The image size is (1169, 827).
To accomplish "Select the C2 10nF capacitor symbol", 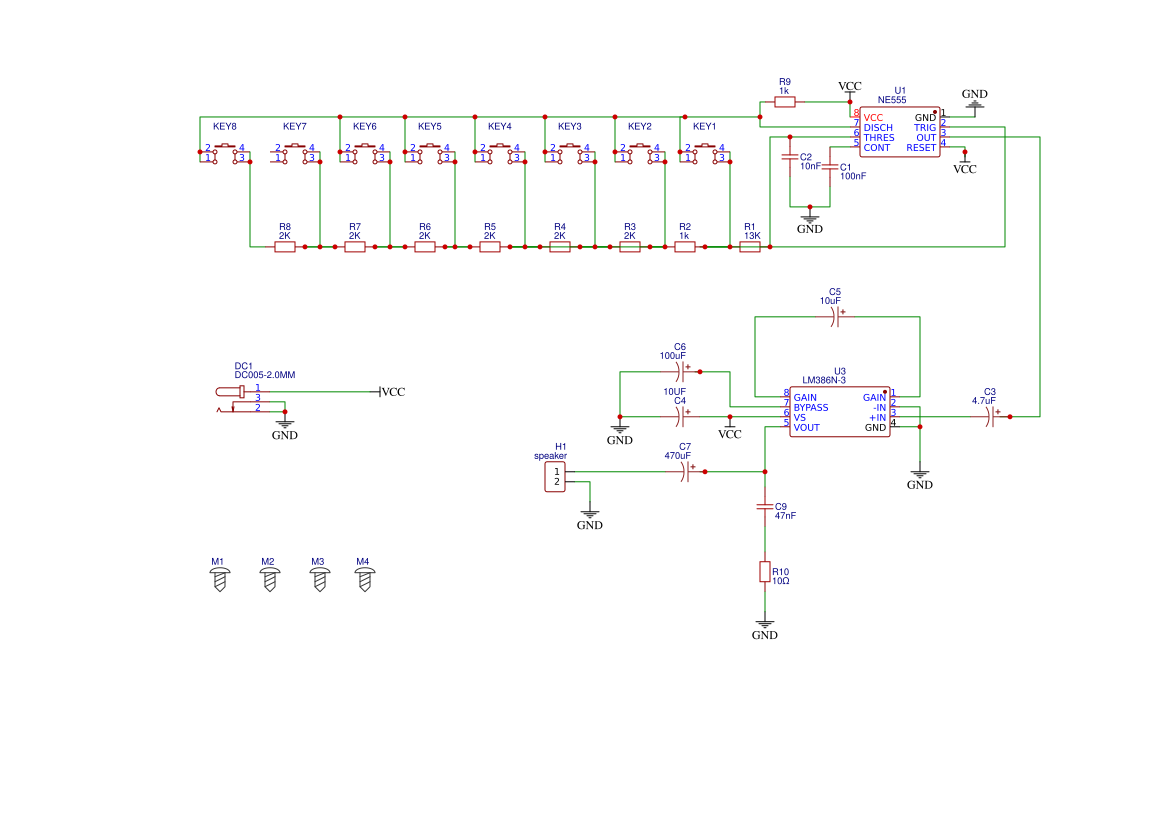I will point(790,157).
